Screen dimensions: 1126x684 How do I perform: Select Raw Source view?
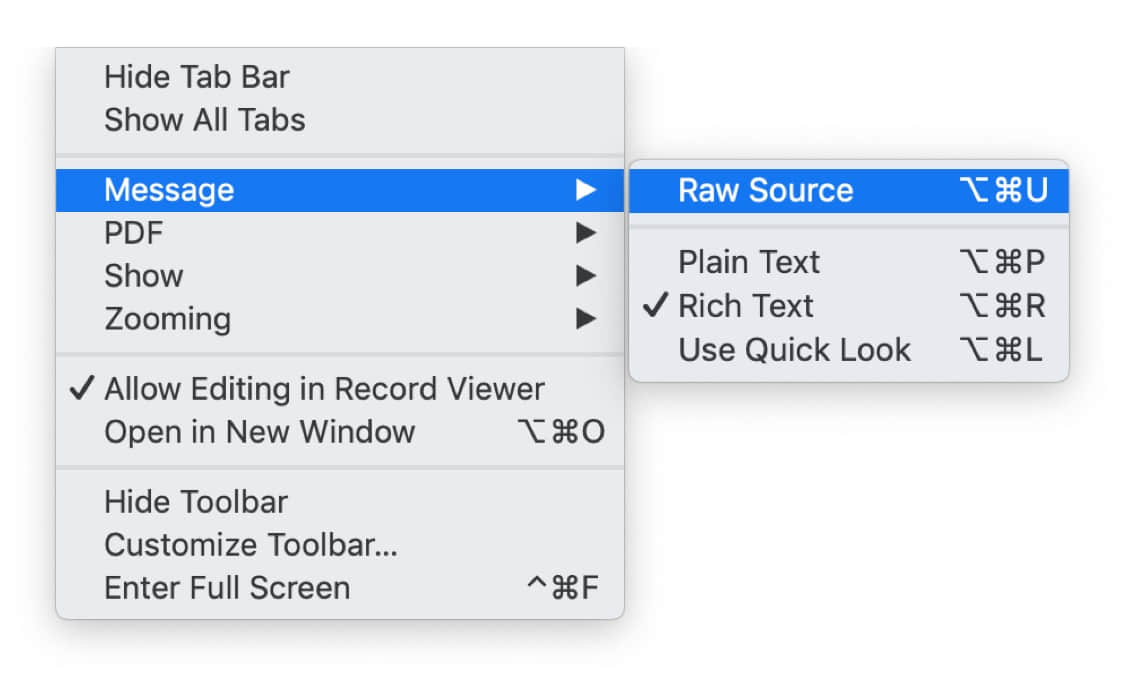click(x=849, y=191)
